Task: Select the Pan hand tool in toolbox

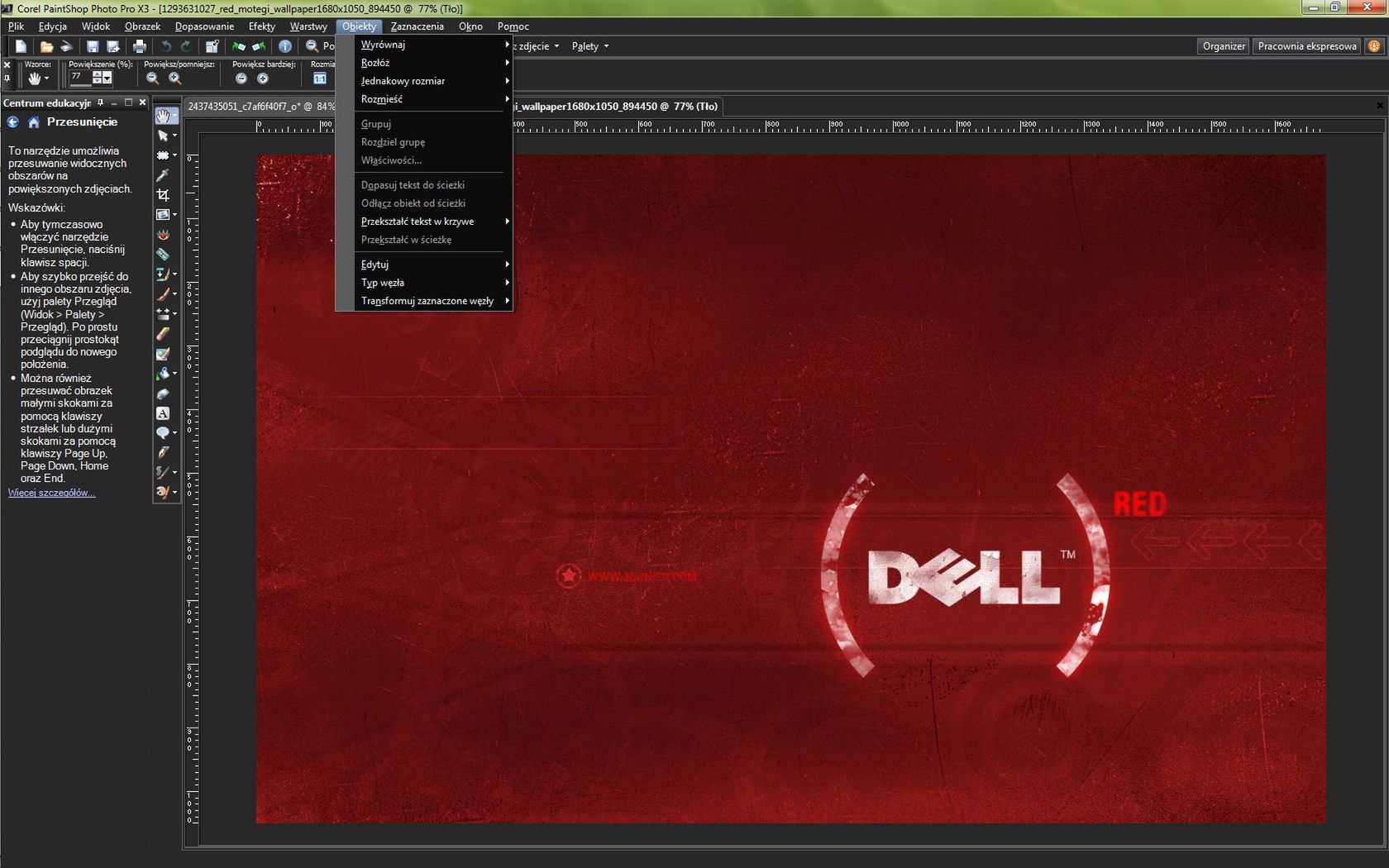Action: coord(164,116)
